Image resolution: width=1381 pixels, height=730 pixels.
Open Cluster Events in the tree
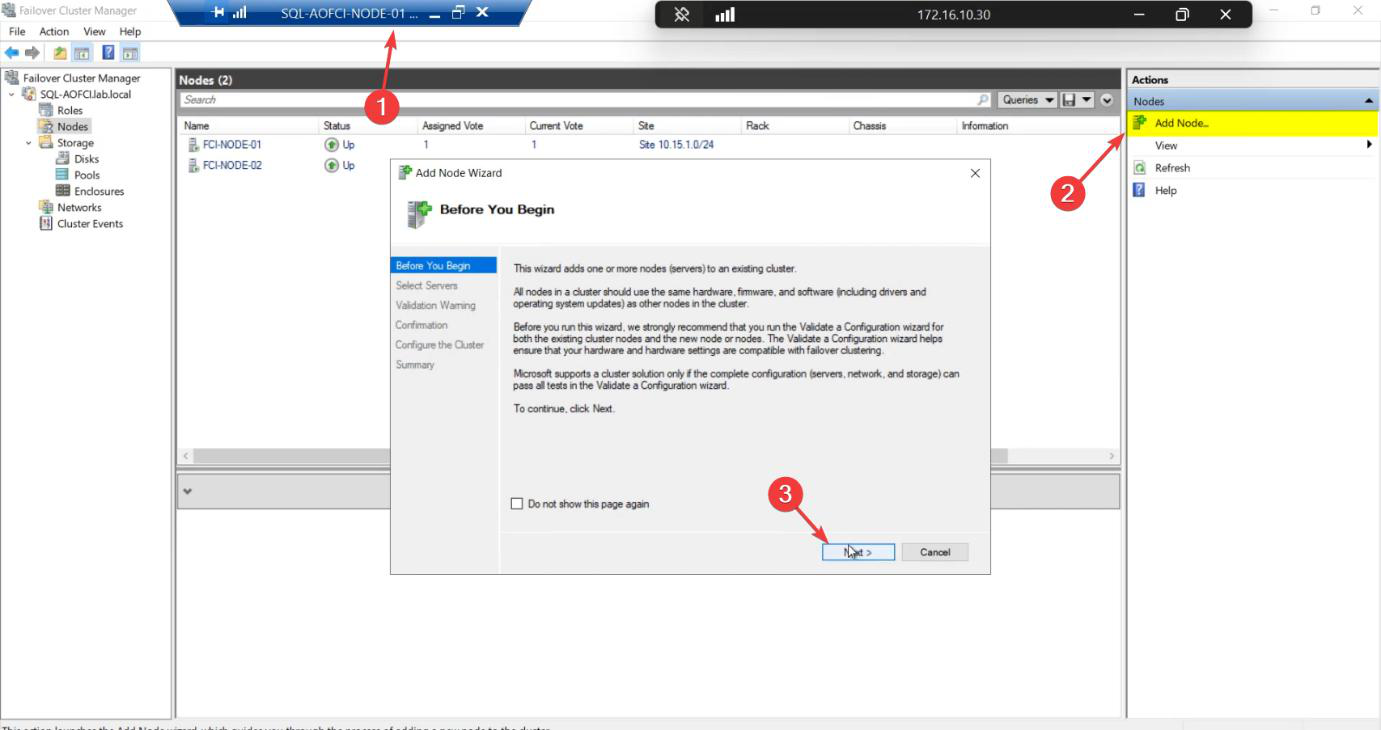coord(90,224)
